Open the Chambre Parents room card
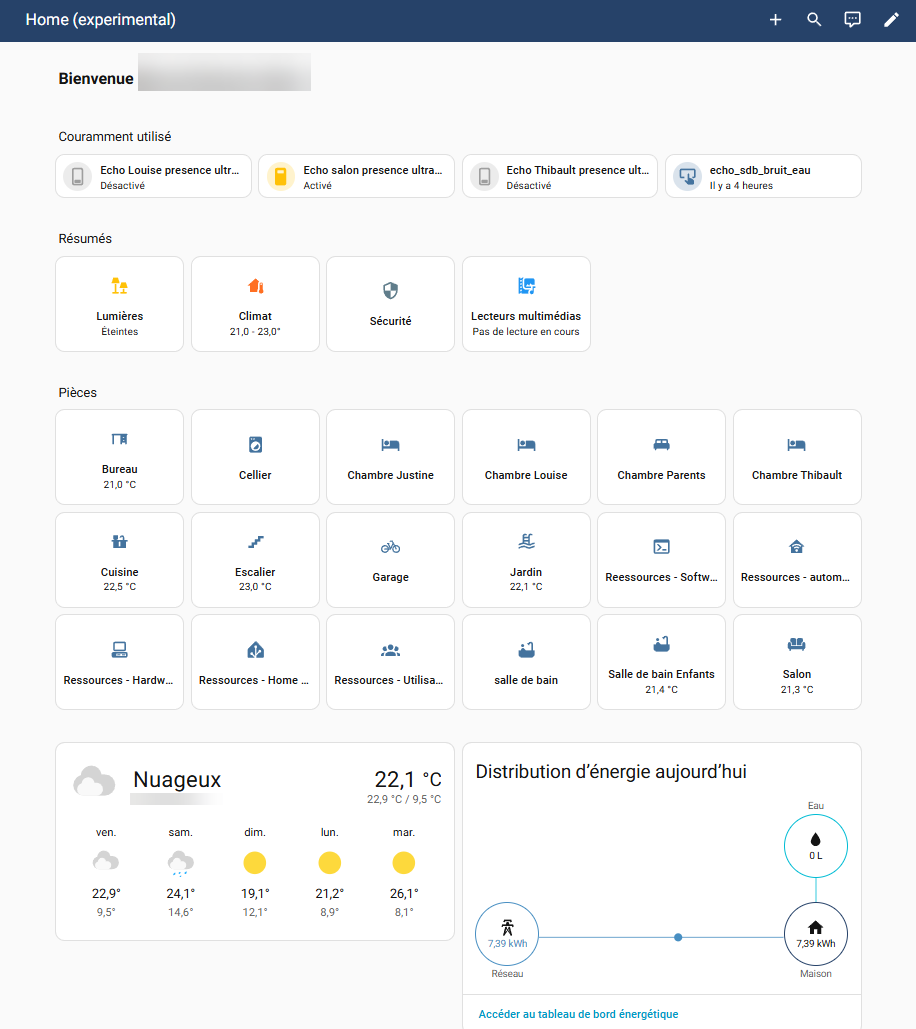Image resolution: width=916 pixels, height=1029 pixels. 661,457
